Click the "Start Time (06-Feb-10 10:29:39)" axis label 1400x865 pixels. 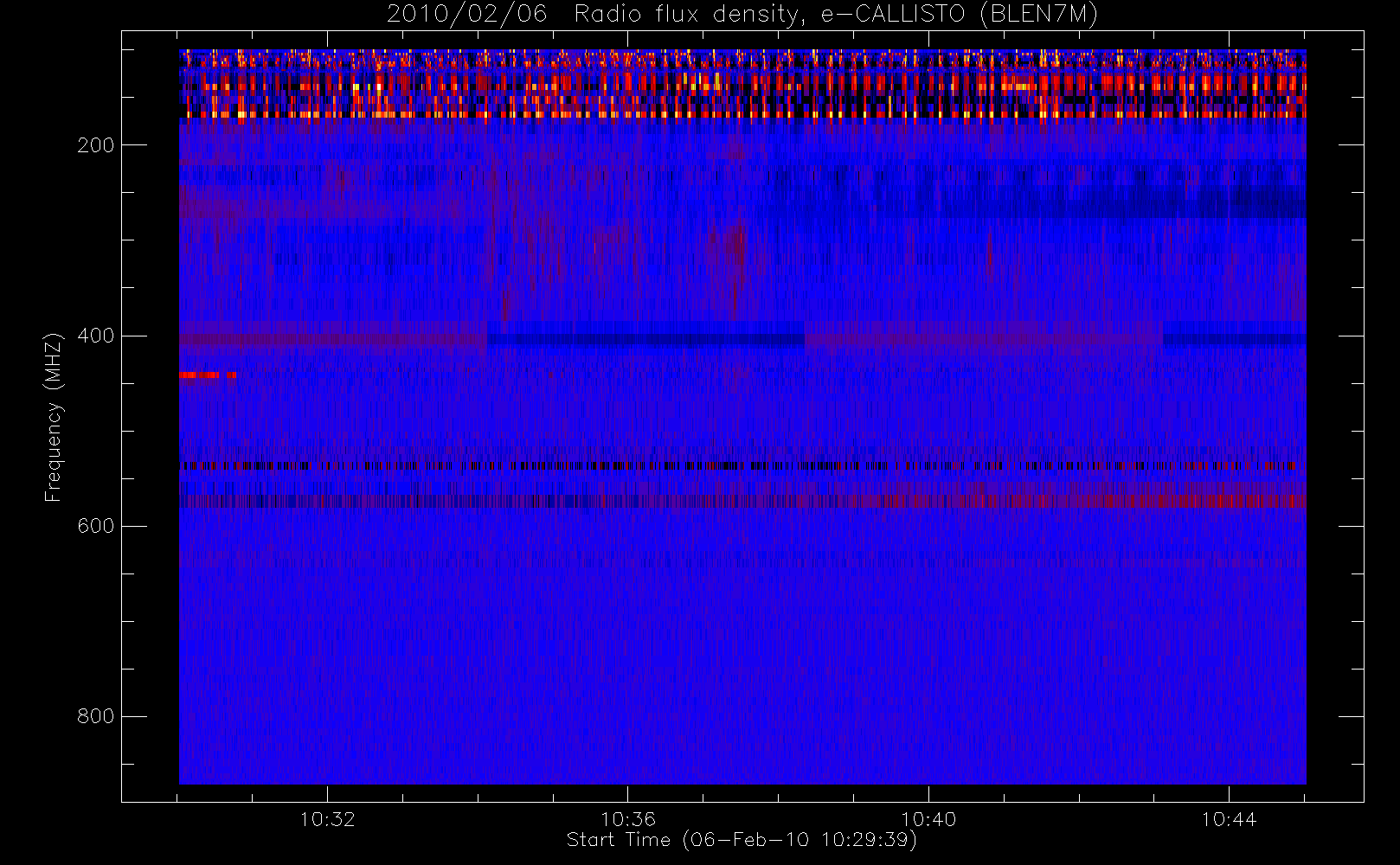pos(742,840)
